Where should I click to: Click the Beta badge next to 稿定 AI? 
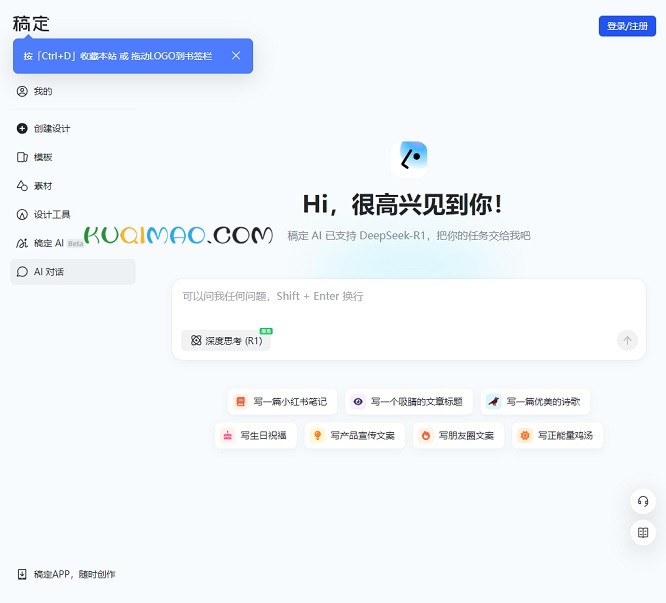[76, 243]
